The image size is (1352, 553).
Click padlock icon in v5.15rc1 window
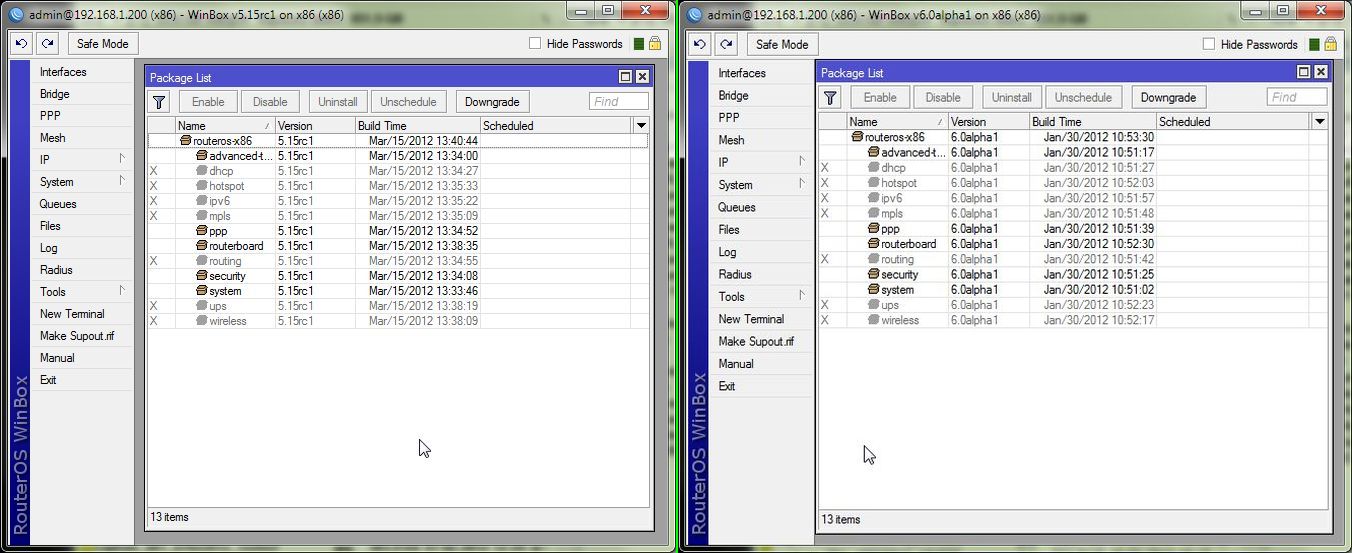[655, 43]
